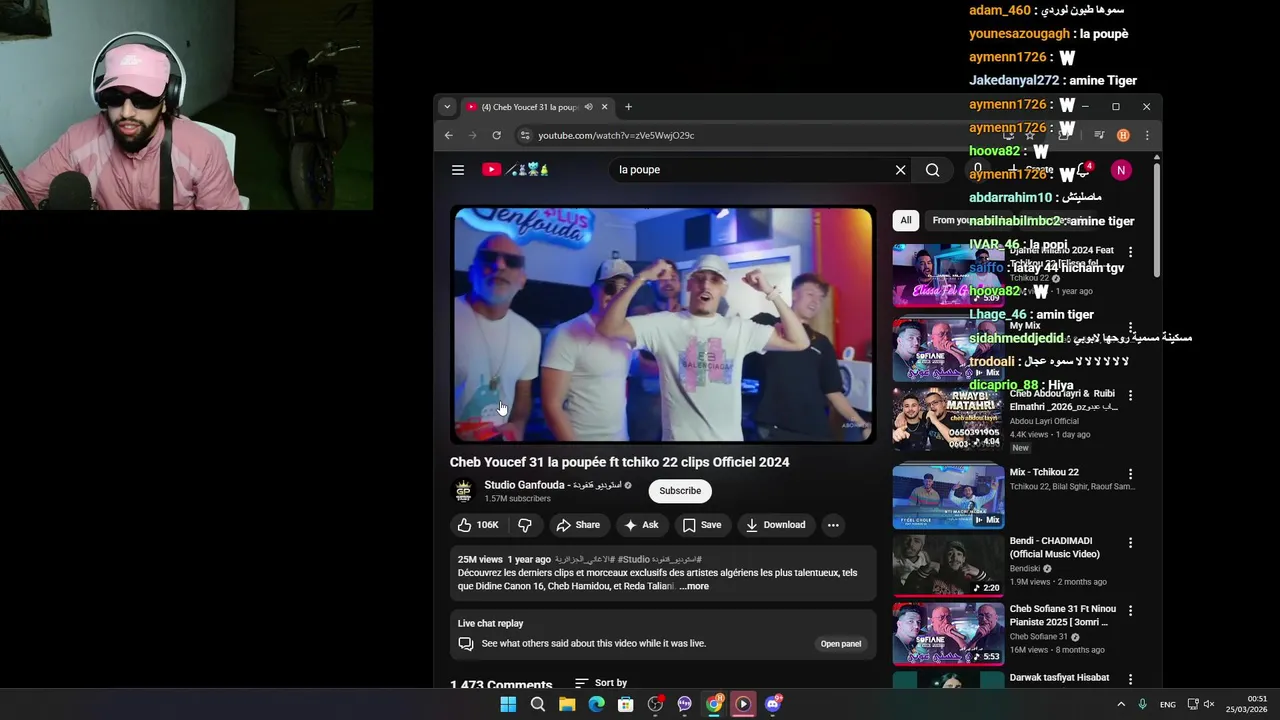Open more actions ellipsis beside Download
The image size is (1280, 720).
833,525
